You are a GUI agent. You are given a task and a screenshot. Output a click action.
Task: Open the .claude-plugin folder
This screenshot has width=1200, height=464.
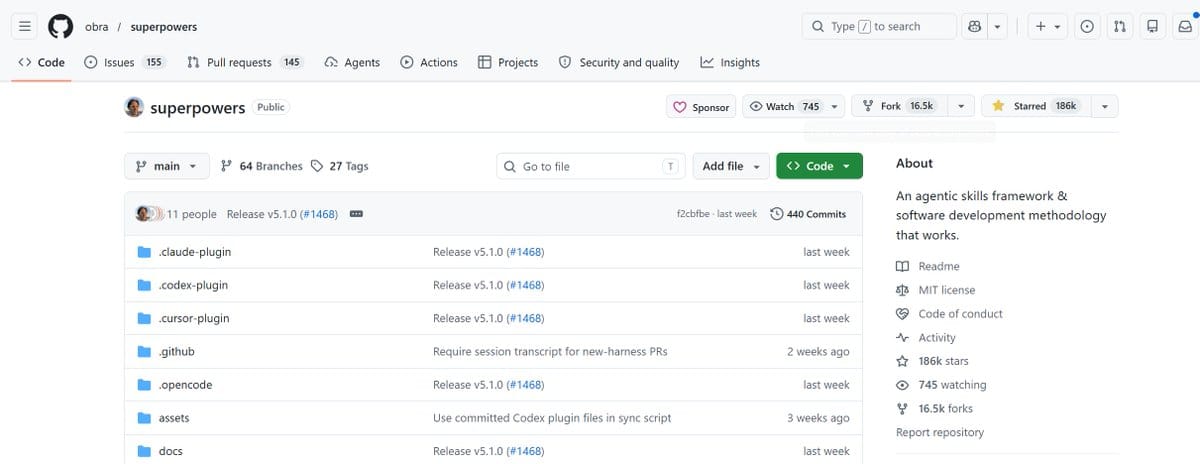pyautogui.click(x=194, y=252)
